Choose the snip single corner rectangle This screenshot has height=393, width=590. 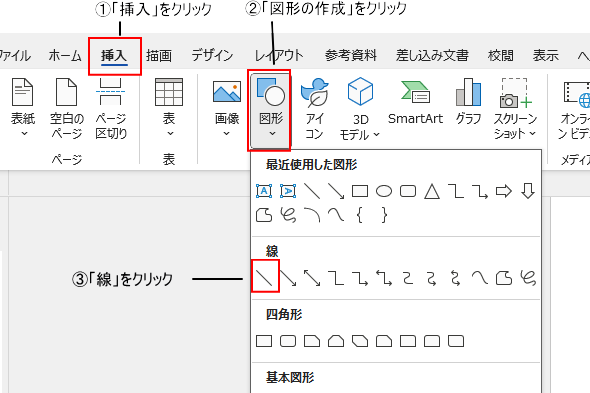pos(312,341)
